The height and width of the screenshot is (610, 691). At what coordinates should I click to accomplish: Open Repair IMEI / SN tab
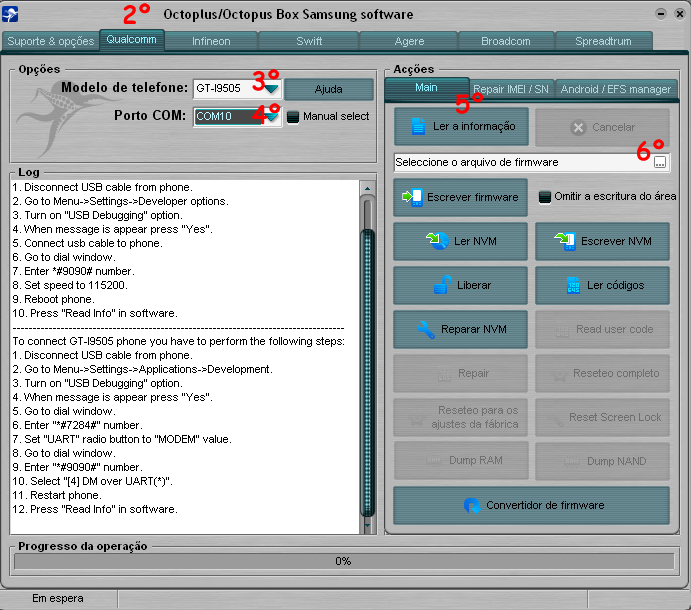coord(511,89)
